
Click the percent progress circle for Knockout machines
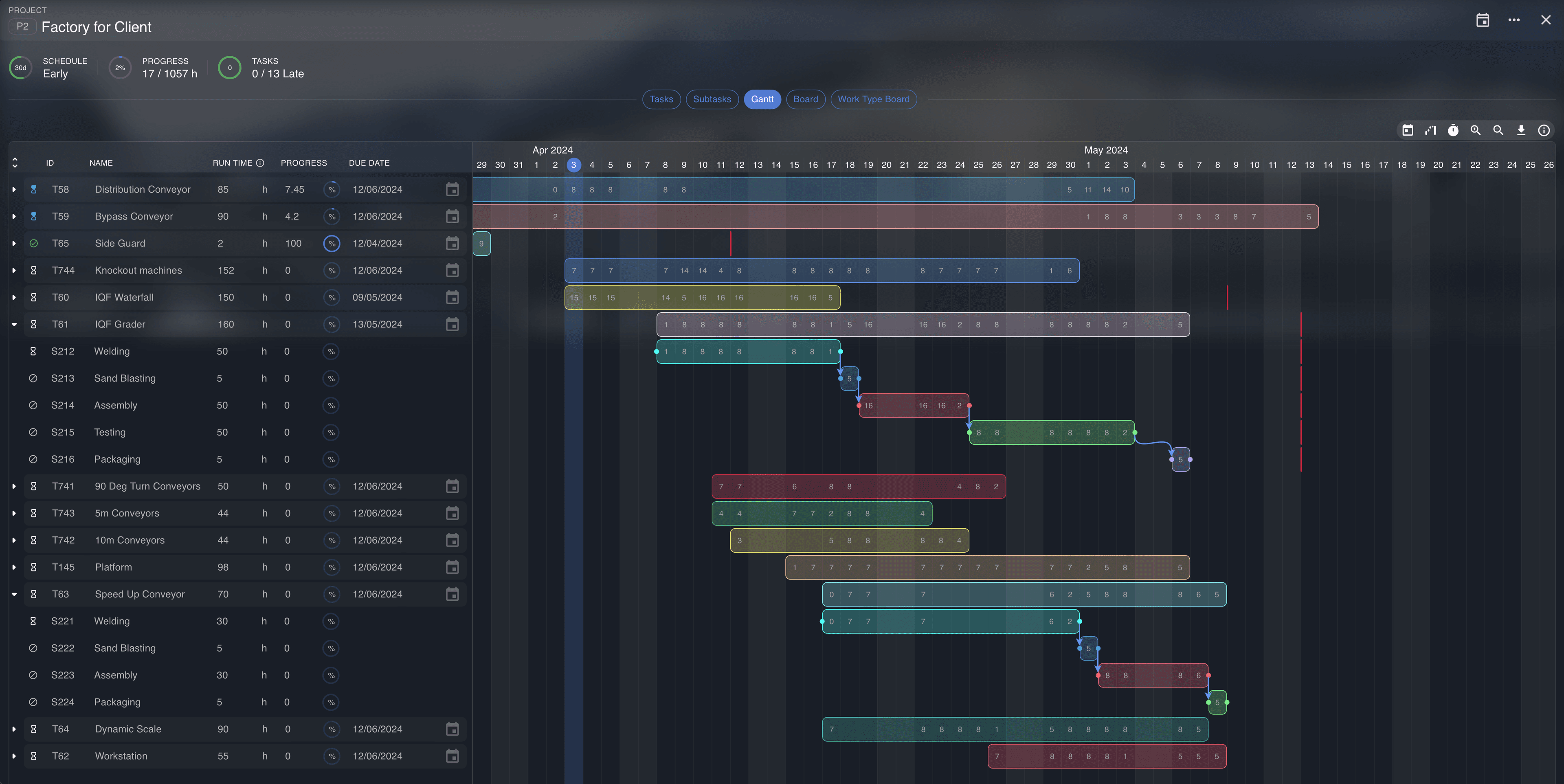coord(332,270)
